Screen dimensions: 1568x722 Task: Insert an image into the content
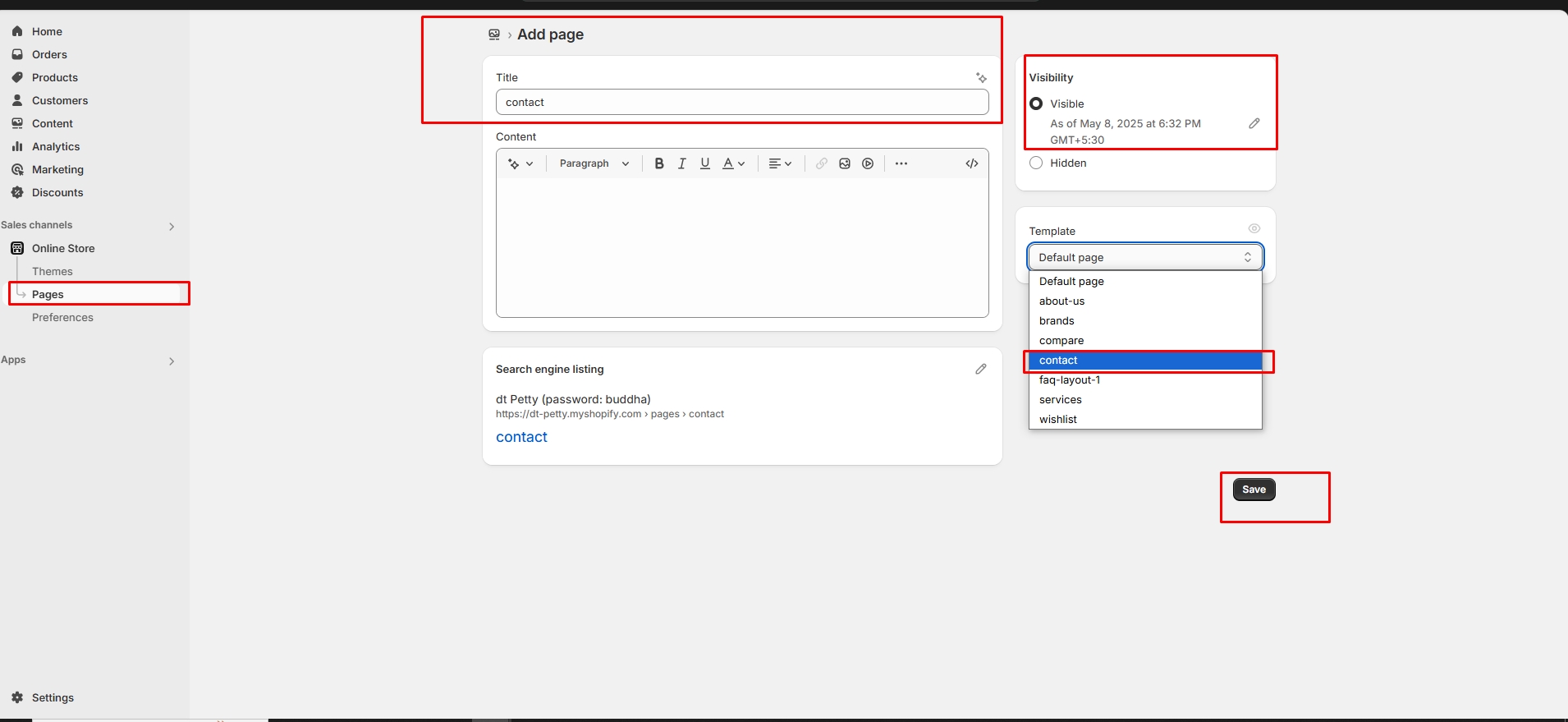(x=845, y=163)
